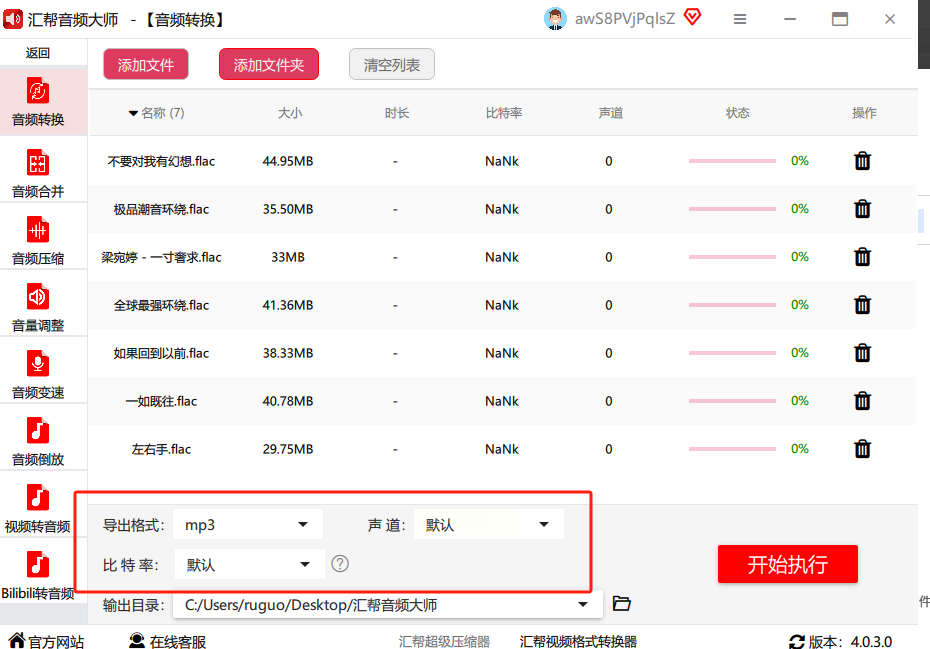Click progress bar of 全球最强环绕.flac

point(732,305)
